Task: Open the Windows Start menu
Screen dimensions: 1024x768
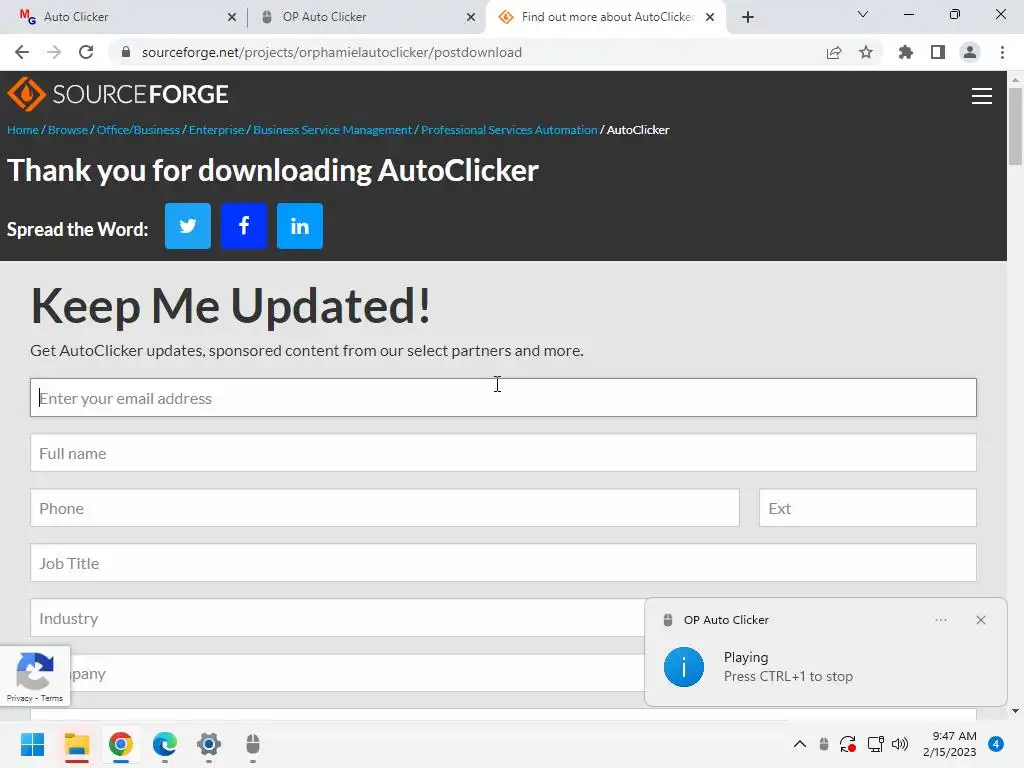Action: [32, 744]
